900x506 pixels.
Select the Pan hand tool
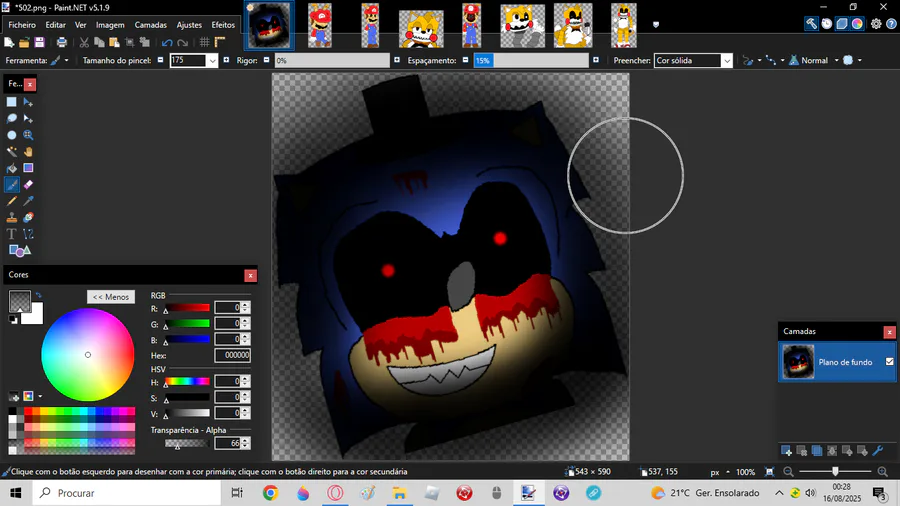click(28, 152)
